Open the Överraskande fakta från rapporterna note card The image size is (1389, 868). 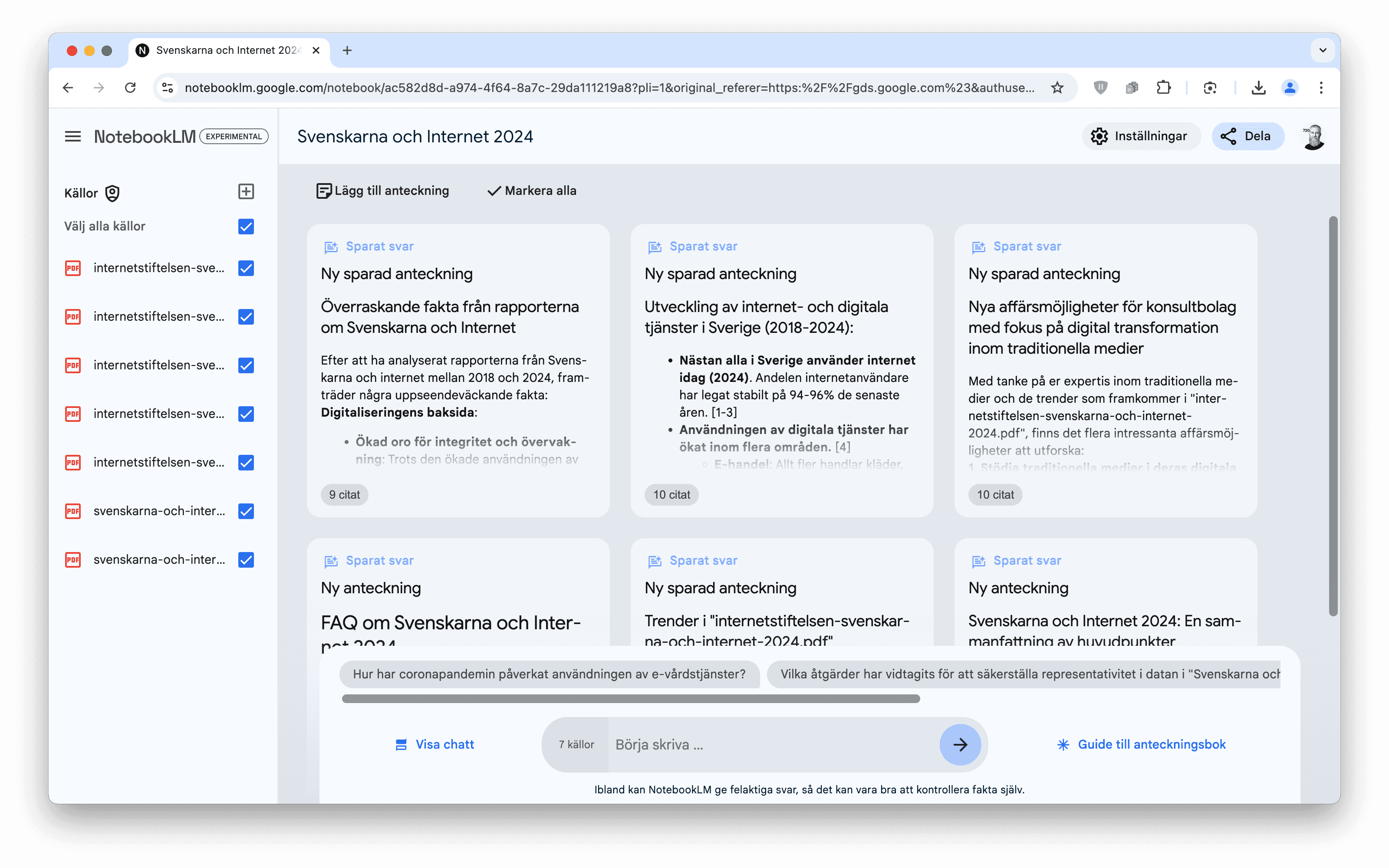458,370
